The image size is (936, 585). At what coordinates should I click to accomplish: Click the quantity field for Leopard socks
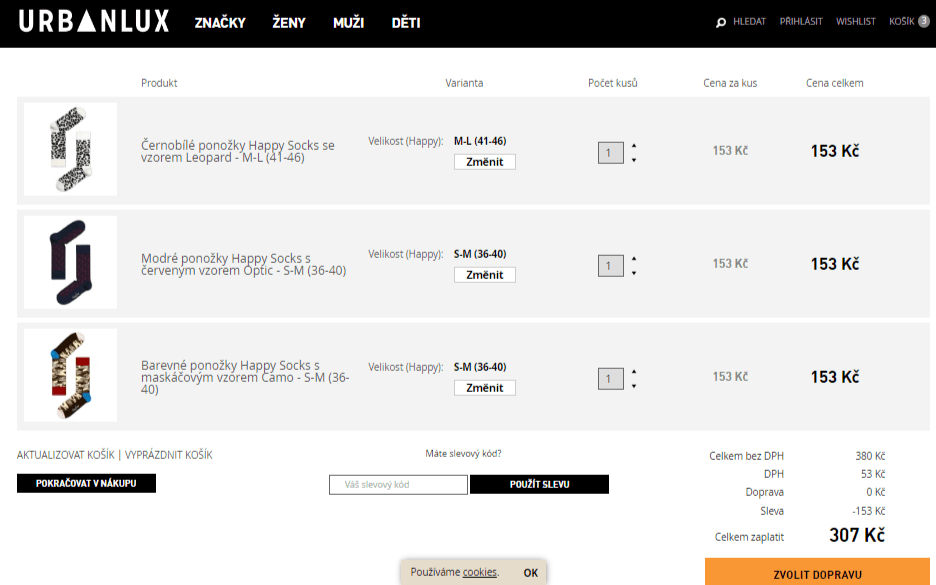[x=611, y=153]
